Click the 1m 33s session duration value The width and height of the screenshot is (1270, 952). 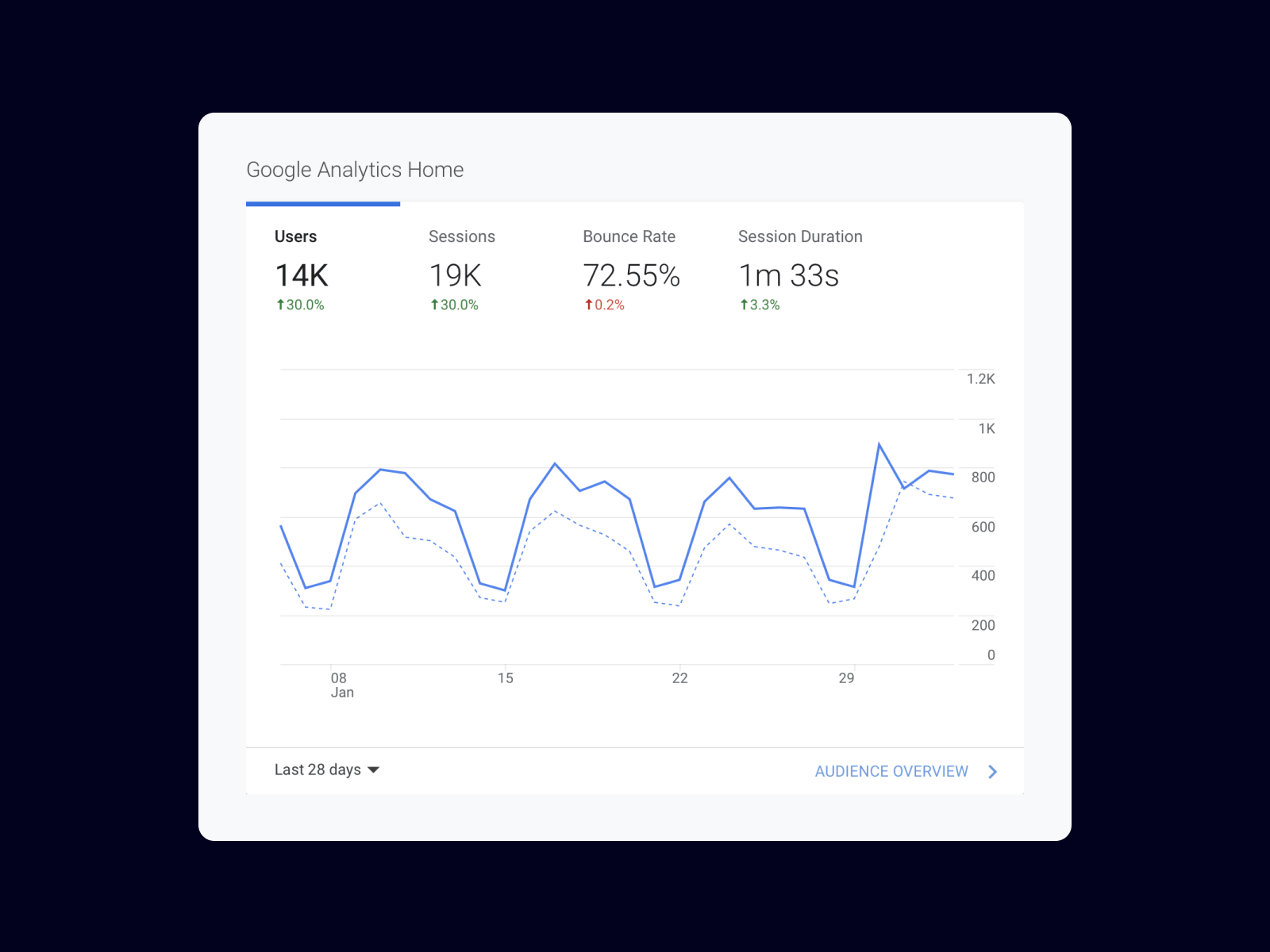tap(788, 275)
